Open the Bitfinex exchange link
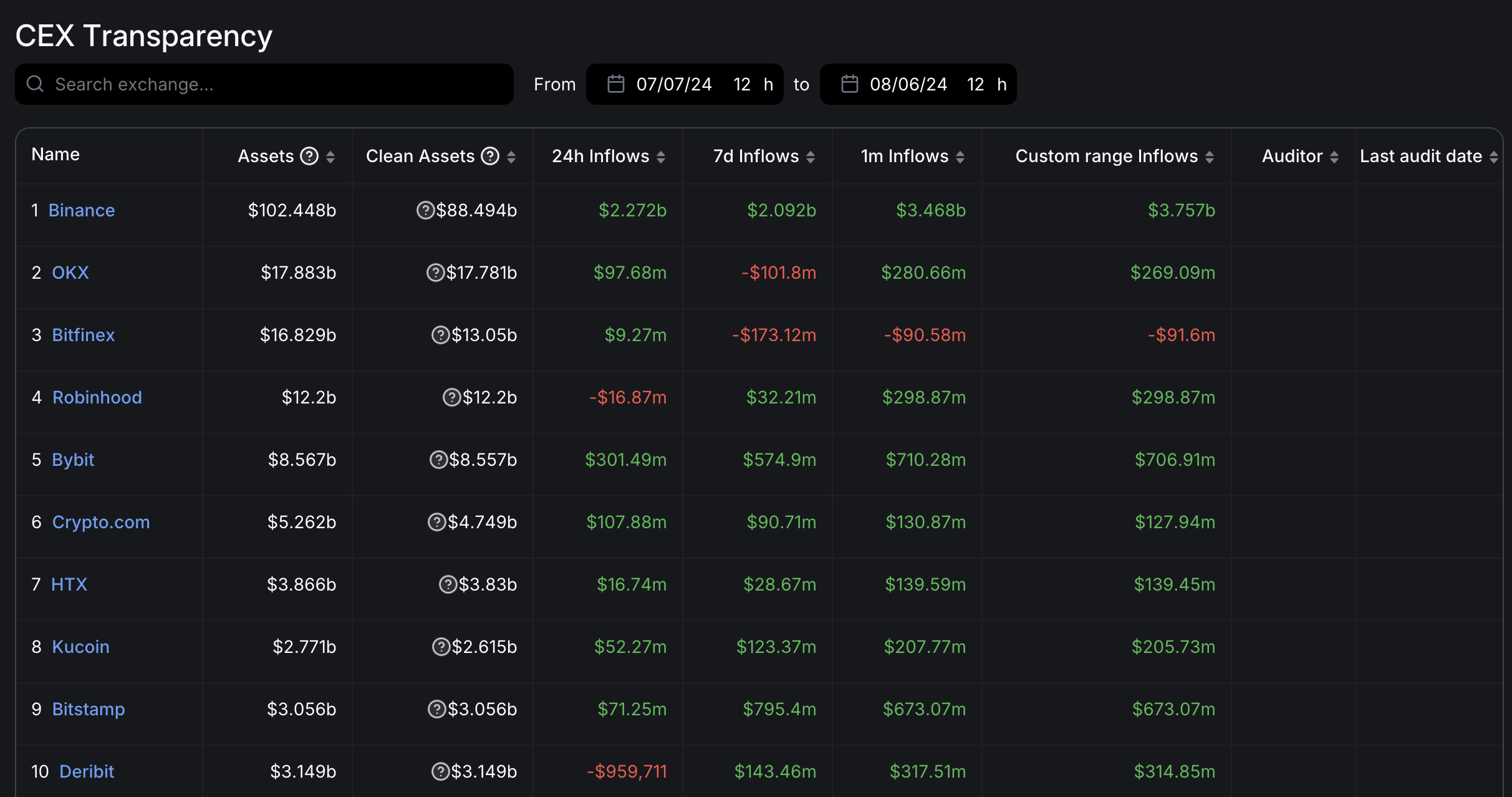This screenshot has height=797, width=1512. click(x=84, y=335)
